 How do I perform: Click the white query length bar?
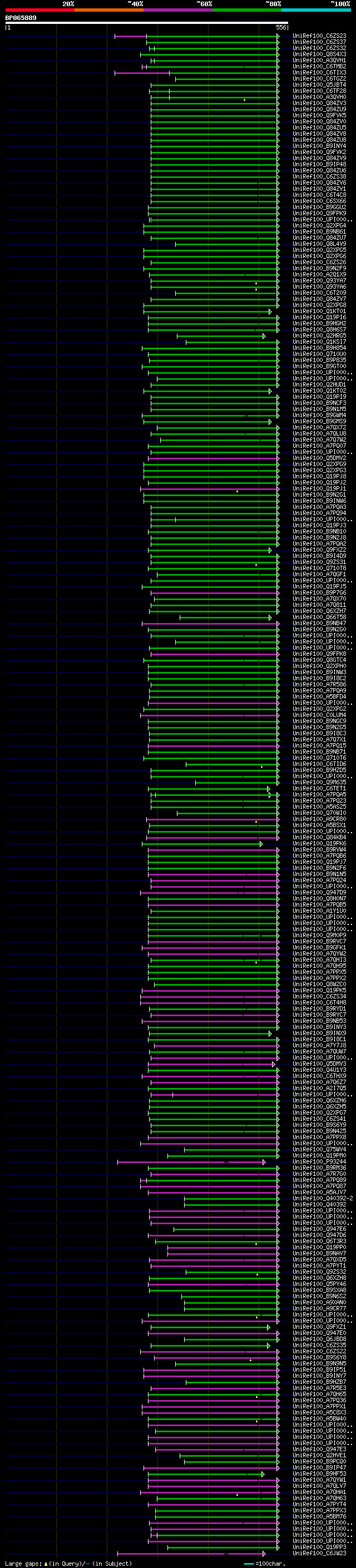point(147,22)
